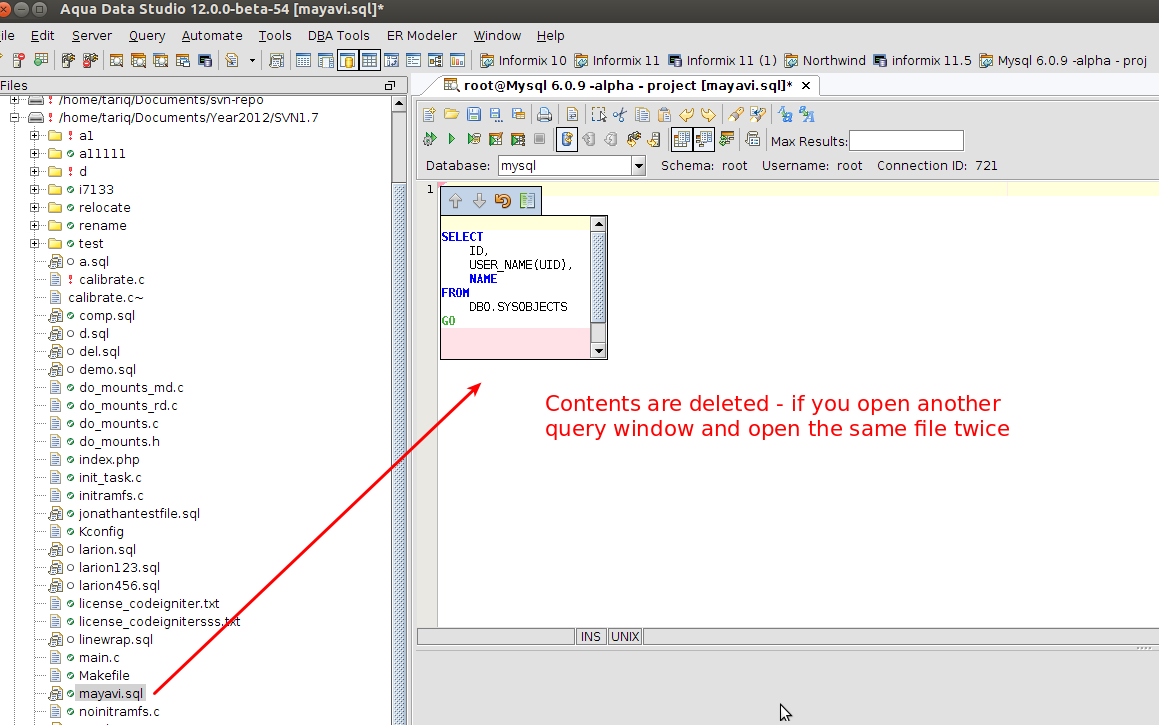Collapse the /home/tariq/Documents/Year2012/SVN1.7 node
The height and width of the screenshot is (725, 1159).
pyautogui.click(x=14, y=118)
